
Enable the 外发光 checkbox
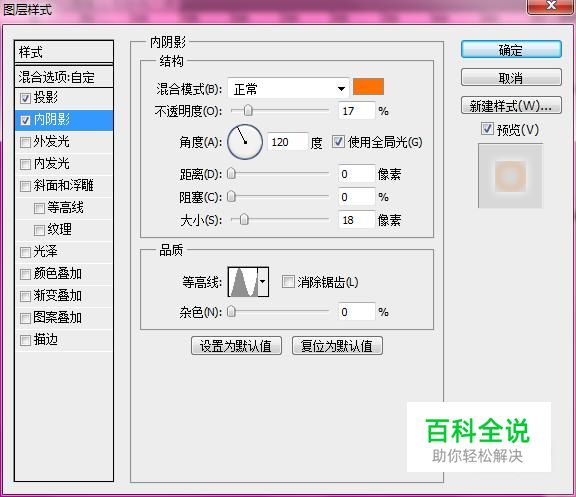tap(25, 142)
